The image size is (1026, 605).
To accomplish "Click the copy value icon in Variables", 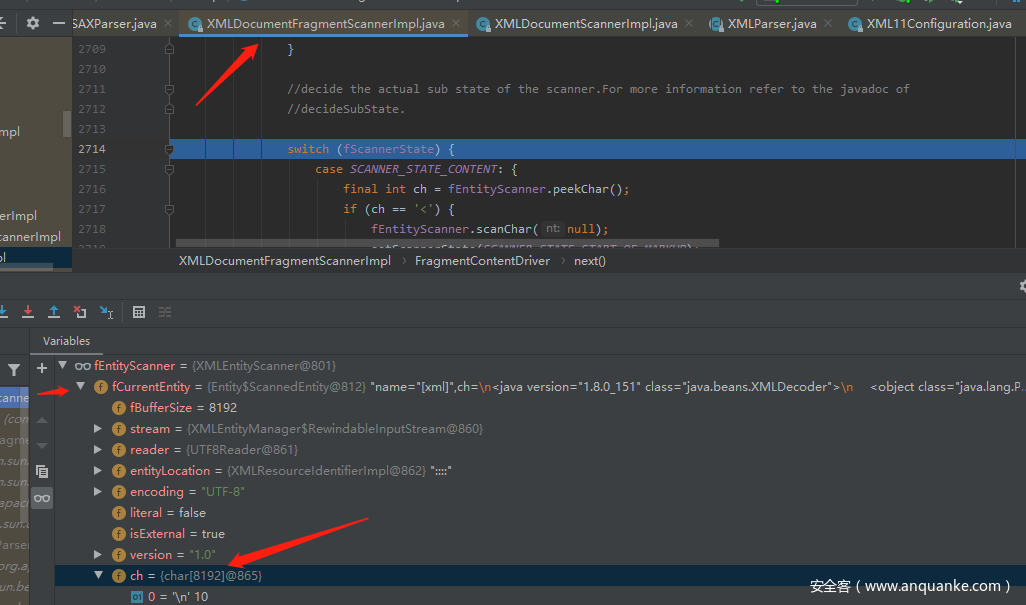I will [x=42, y=470].
